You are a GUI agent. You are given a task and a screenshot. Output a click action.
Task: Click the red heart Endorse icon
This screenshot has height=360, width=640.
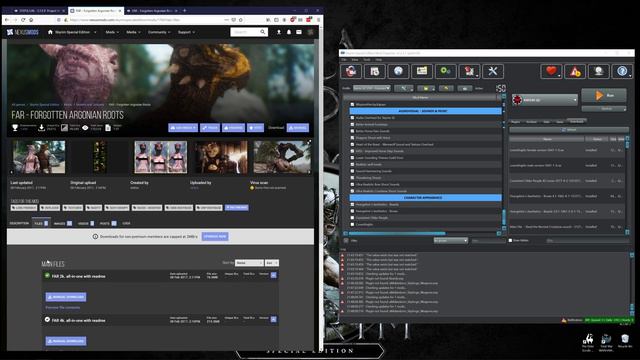click(x=551, y=71)
